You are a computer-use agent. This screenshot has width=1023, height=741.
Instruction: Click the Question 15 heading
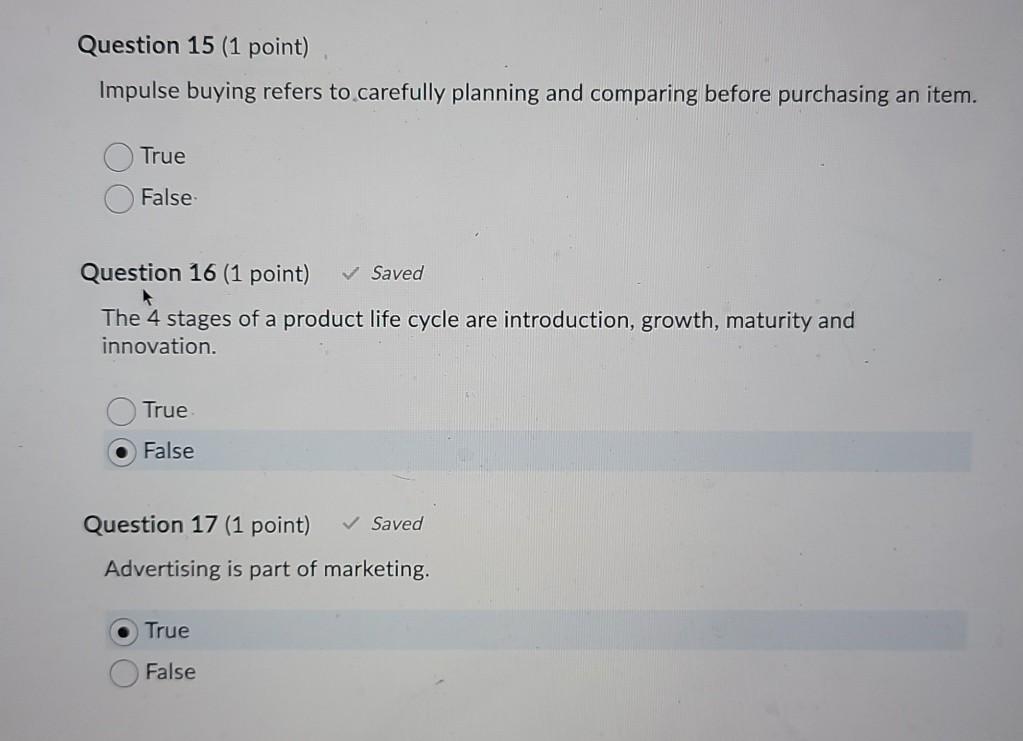point(195,45)
